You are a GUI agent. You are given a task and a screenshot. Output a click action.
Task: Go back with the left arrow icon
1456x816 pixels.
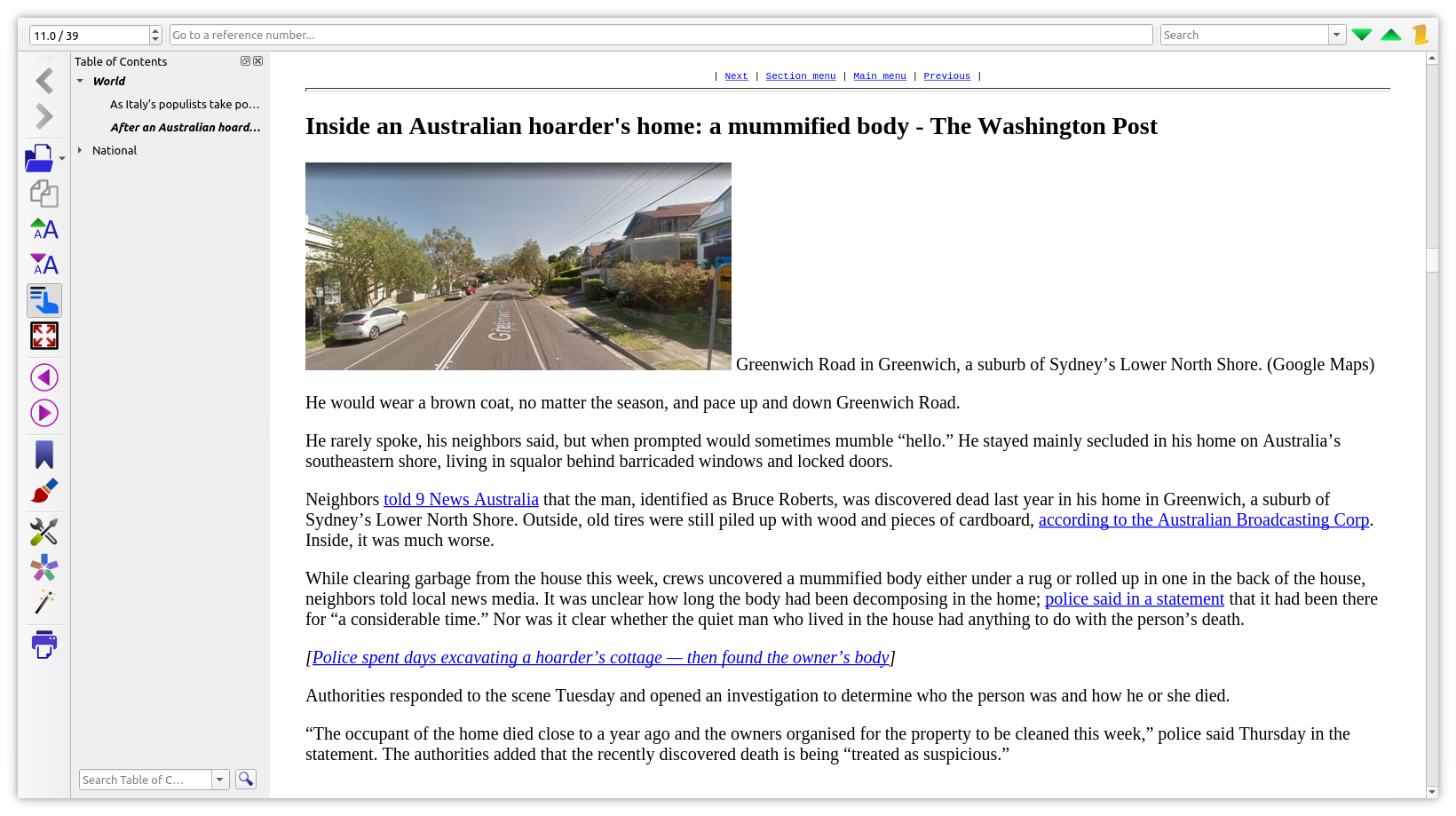pos(44,81)
